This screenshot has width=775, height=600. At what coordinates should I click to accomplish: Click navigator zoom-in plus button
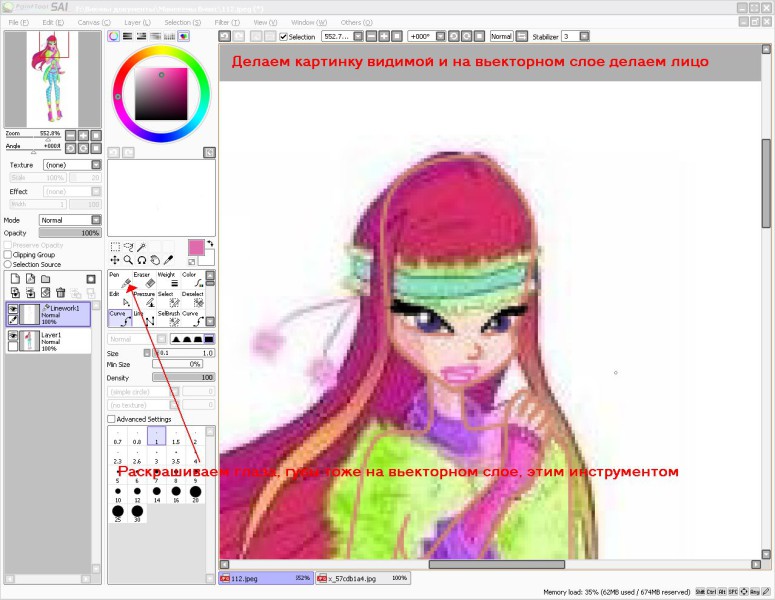tap(84, 135)
